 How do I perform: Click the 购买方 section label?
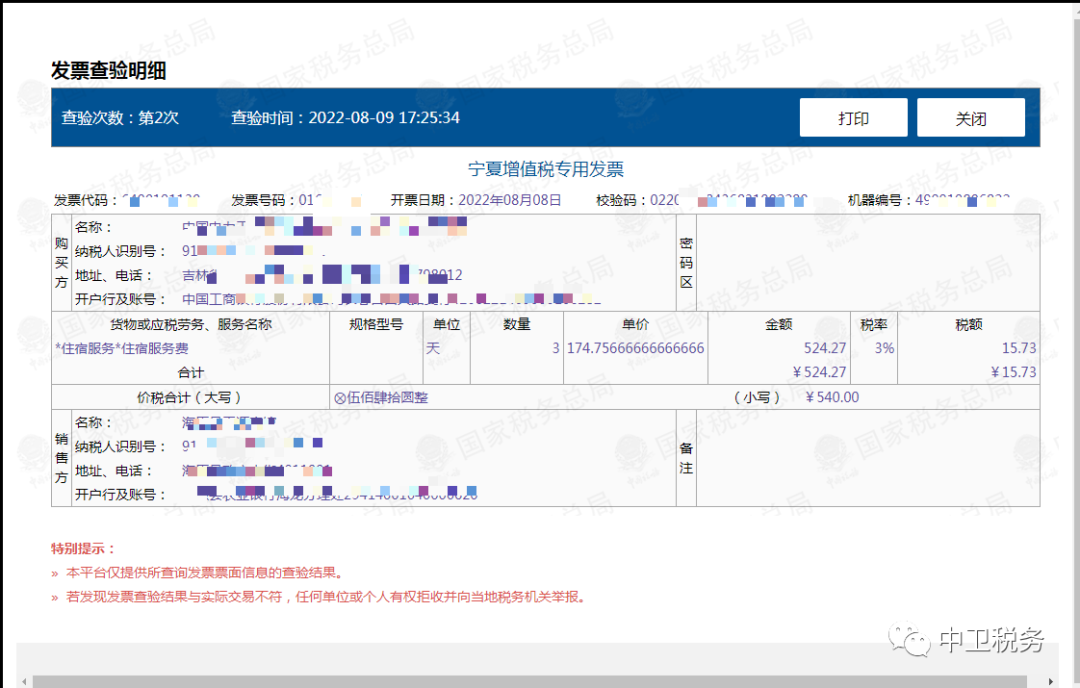tap(61, 263)
